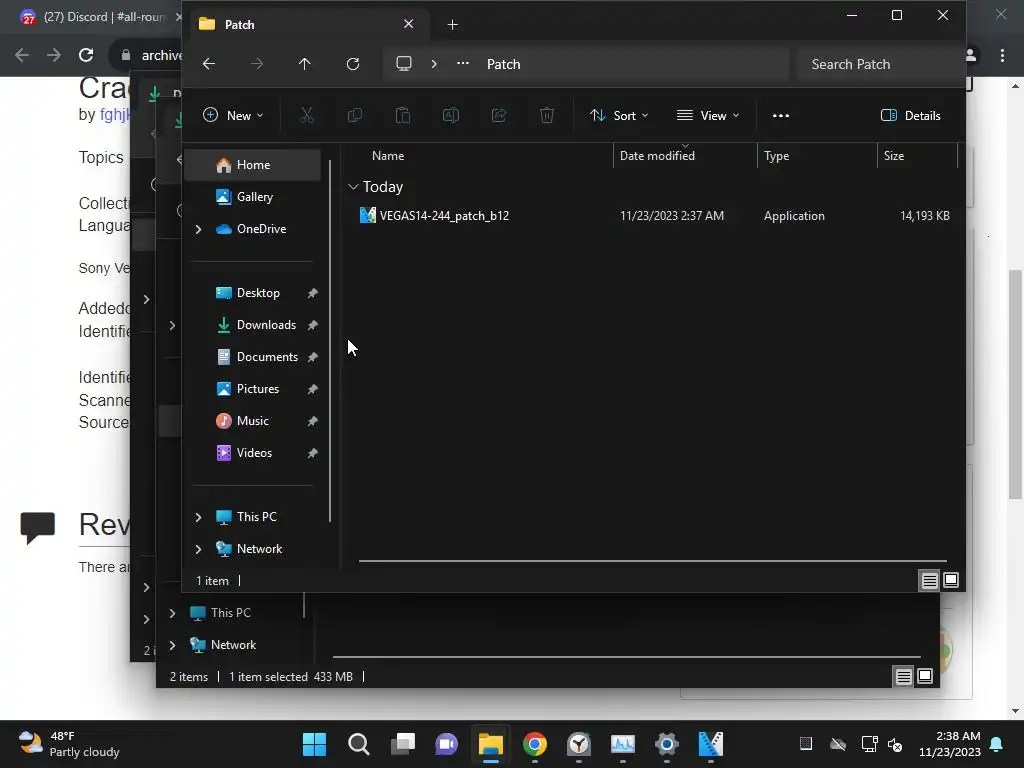Expand This PC in the background Explorer window
This screenshot has height=768, width=1024.
[x=172, y=613]
